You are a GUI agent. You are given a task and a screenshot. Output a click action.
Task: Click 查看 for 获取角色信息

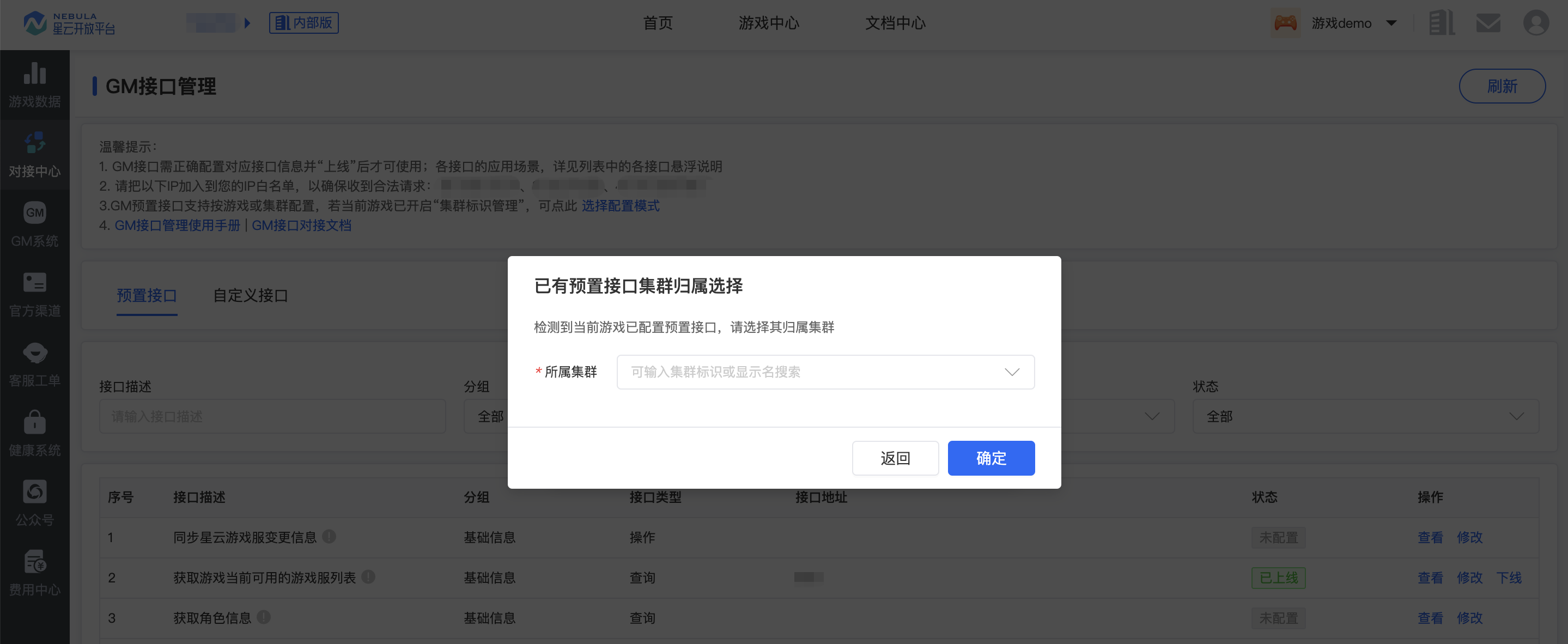1430,618
